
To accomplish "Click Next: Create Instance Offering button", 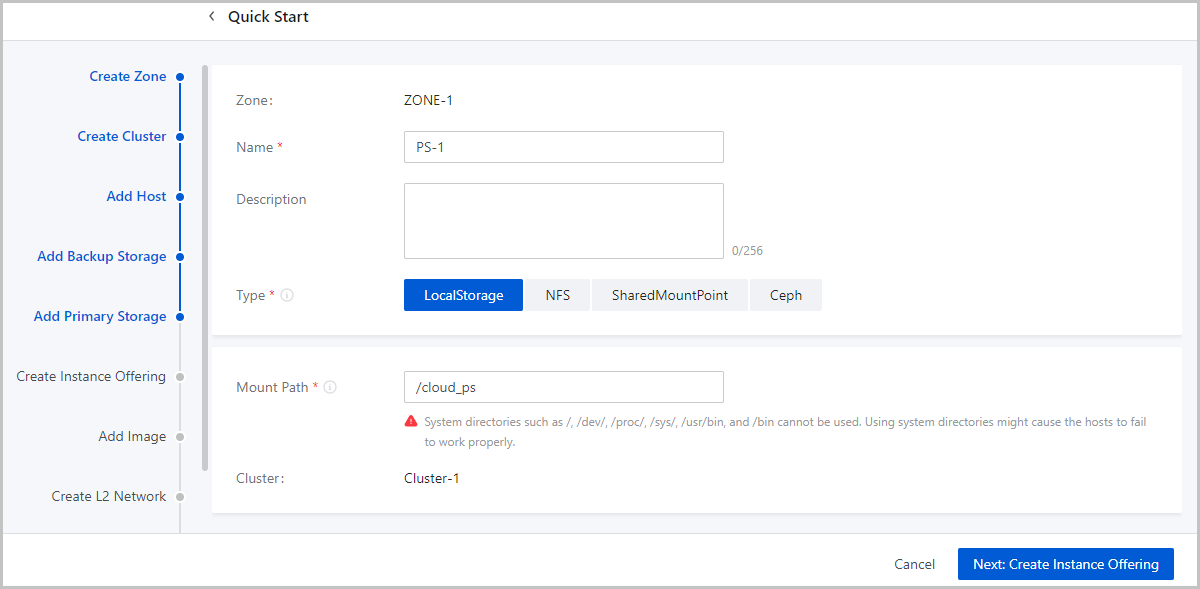I will [x=1066, y=564].
